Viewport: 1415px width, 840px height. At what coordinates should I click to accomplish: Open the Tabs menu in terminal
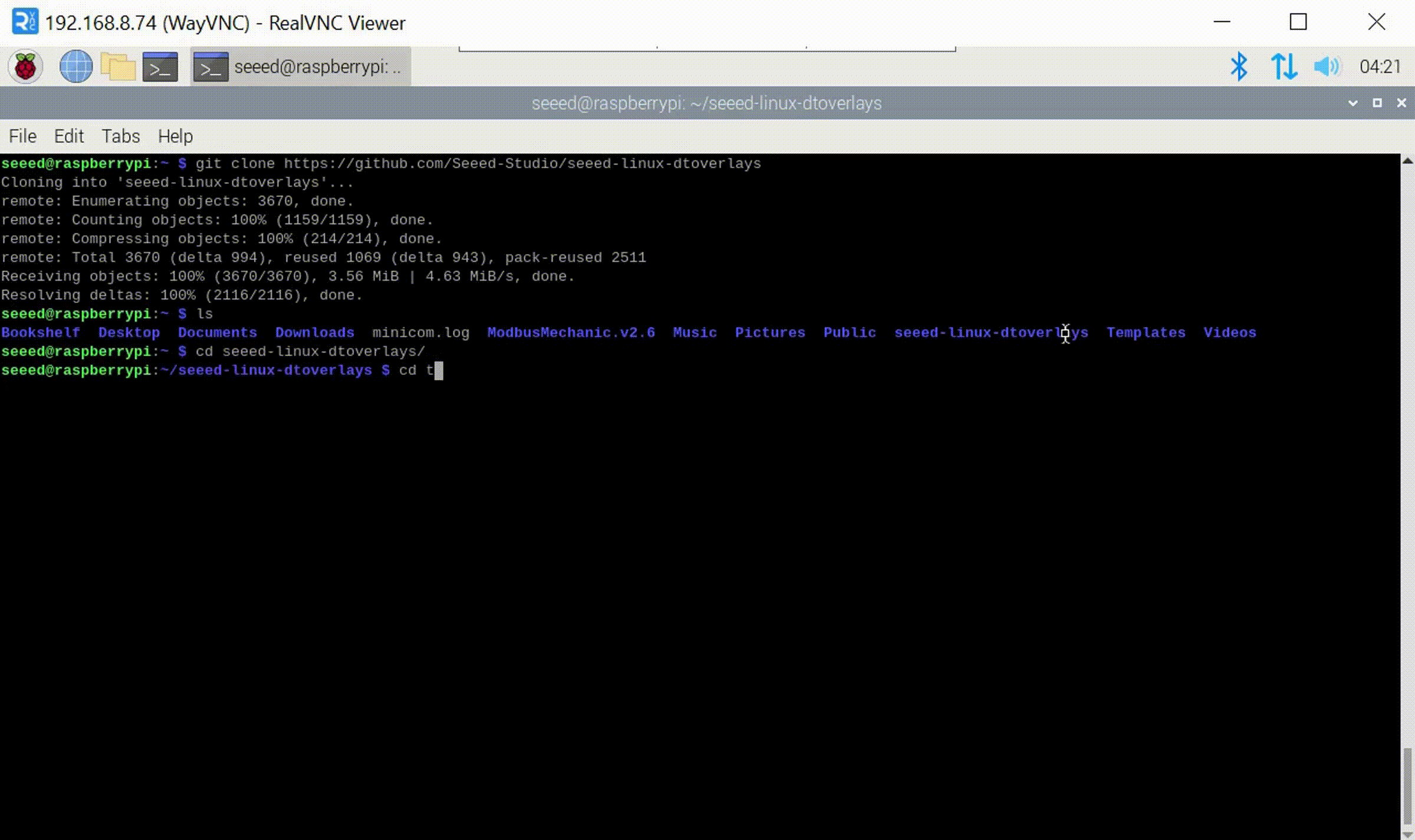pos(120,136)
